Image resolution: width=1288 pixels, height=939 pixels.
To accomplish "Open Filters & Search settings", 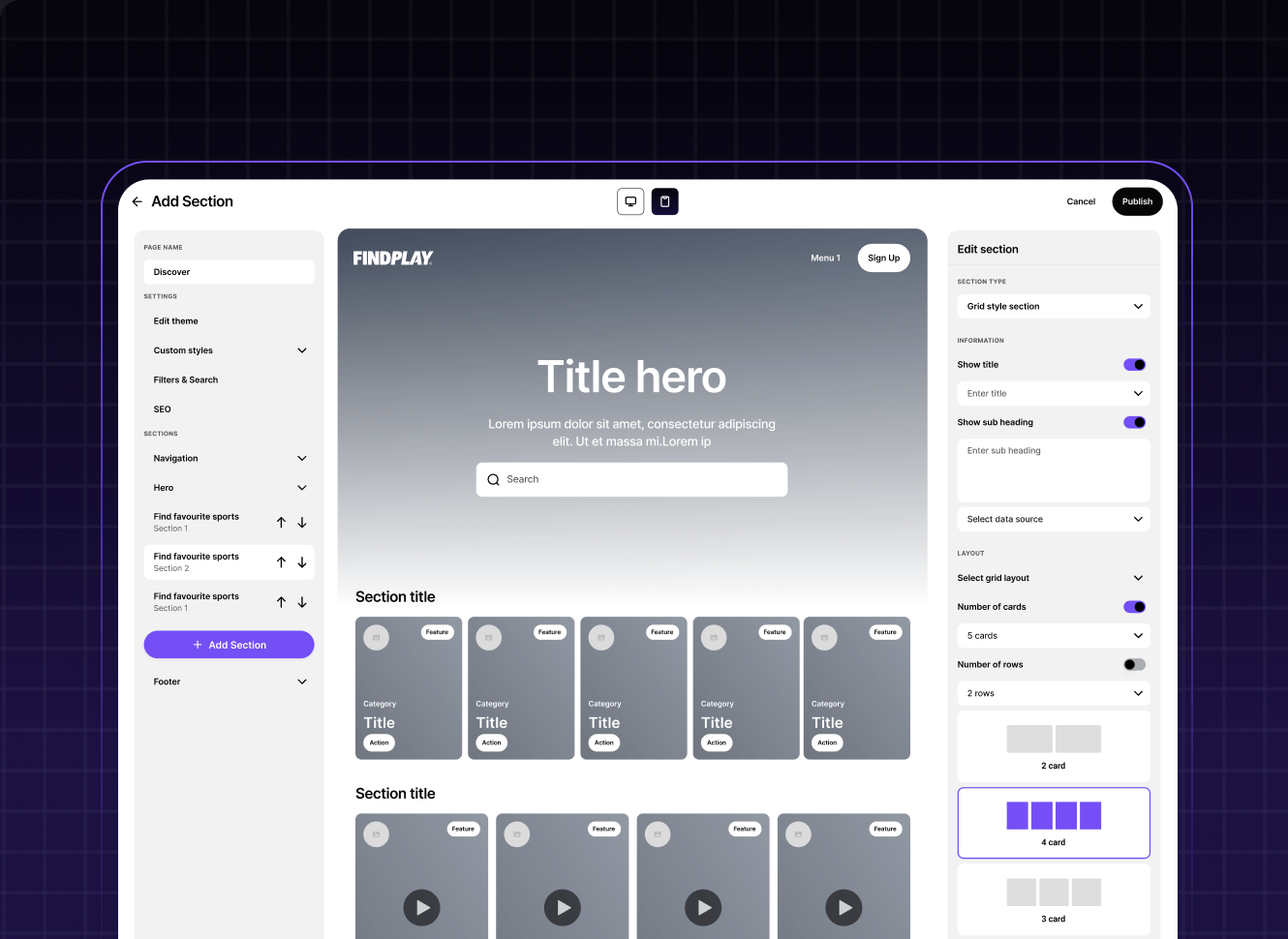I will point(186,380).
